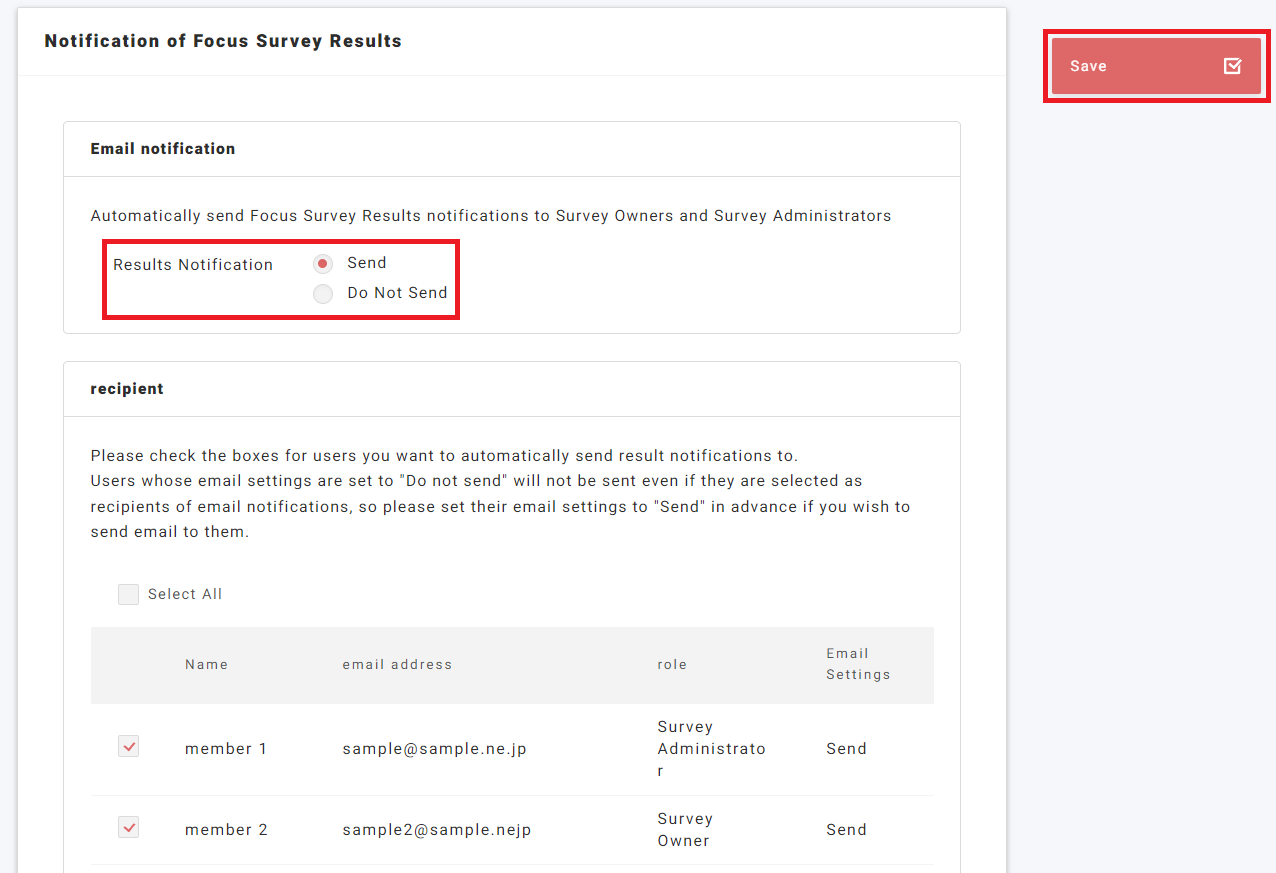Click the role column header
1276x873 pixels.
point(672,665)
